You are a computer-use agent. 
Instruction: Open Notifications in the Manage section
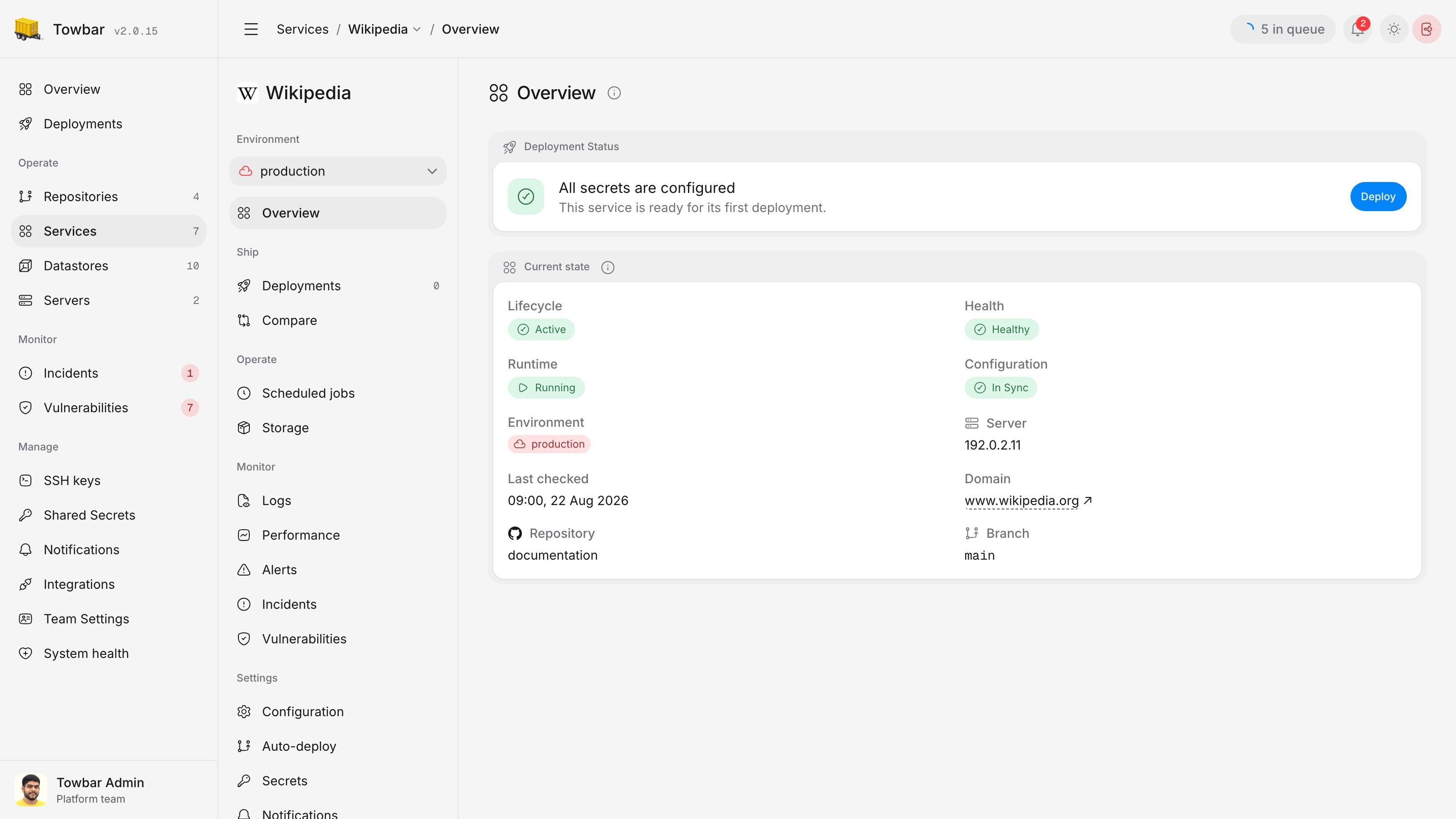(109, 549)
